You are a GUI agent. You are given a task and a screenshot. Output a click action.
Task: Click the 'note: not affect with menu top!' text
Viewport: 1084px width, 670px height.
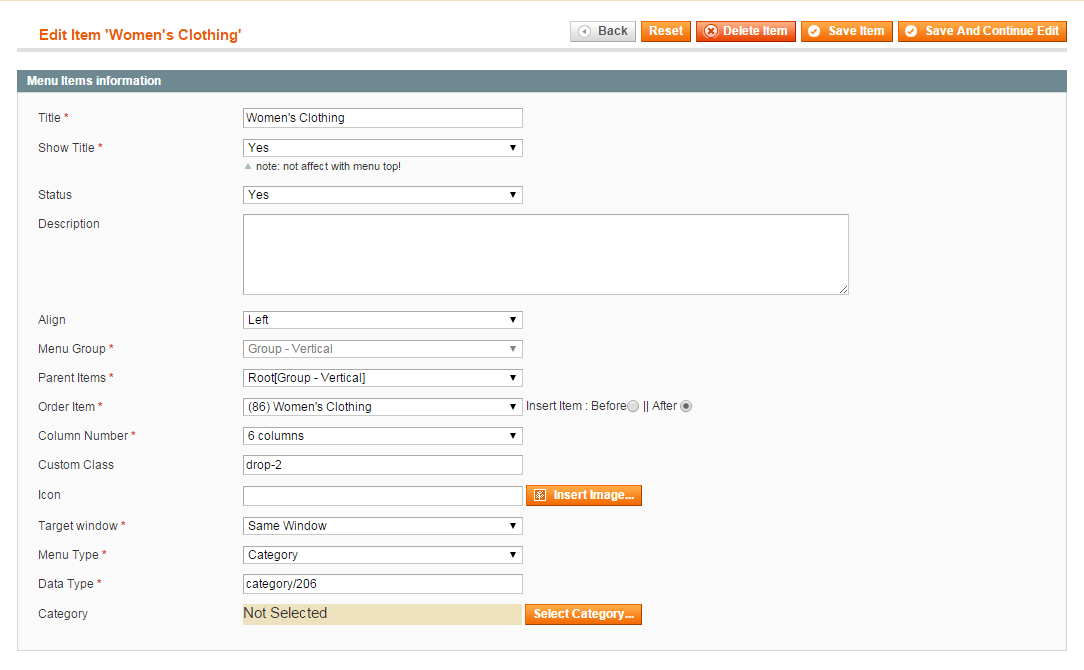[328, 167]
